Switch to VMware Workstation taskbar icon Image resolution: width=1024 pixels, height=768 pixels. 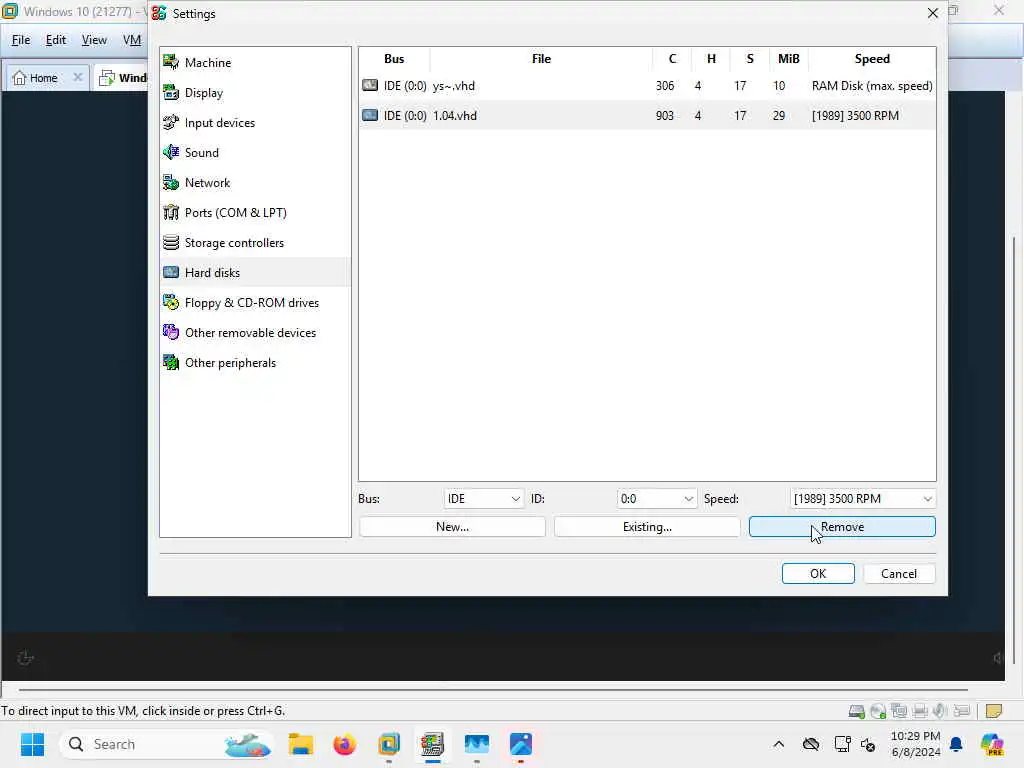point(389,744)
